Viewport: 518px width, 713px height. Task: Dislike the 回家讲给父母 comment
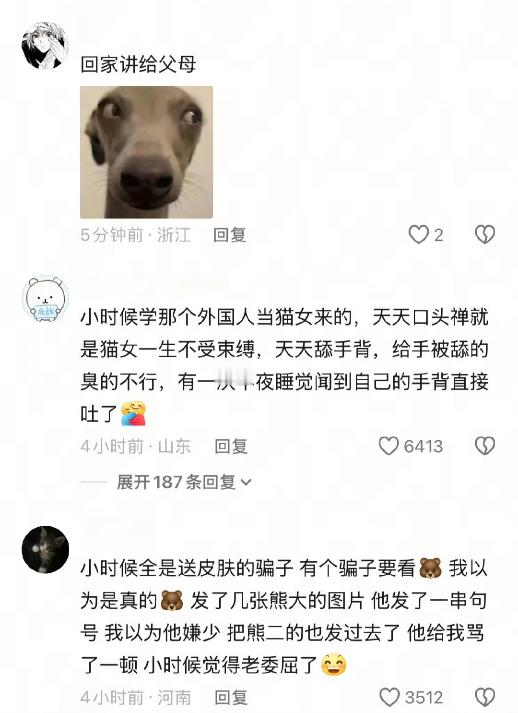click(485, 235)
